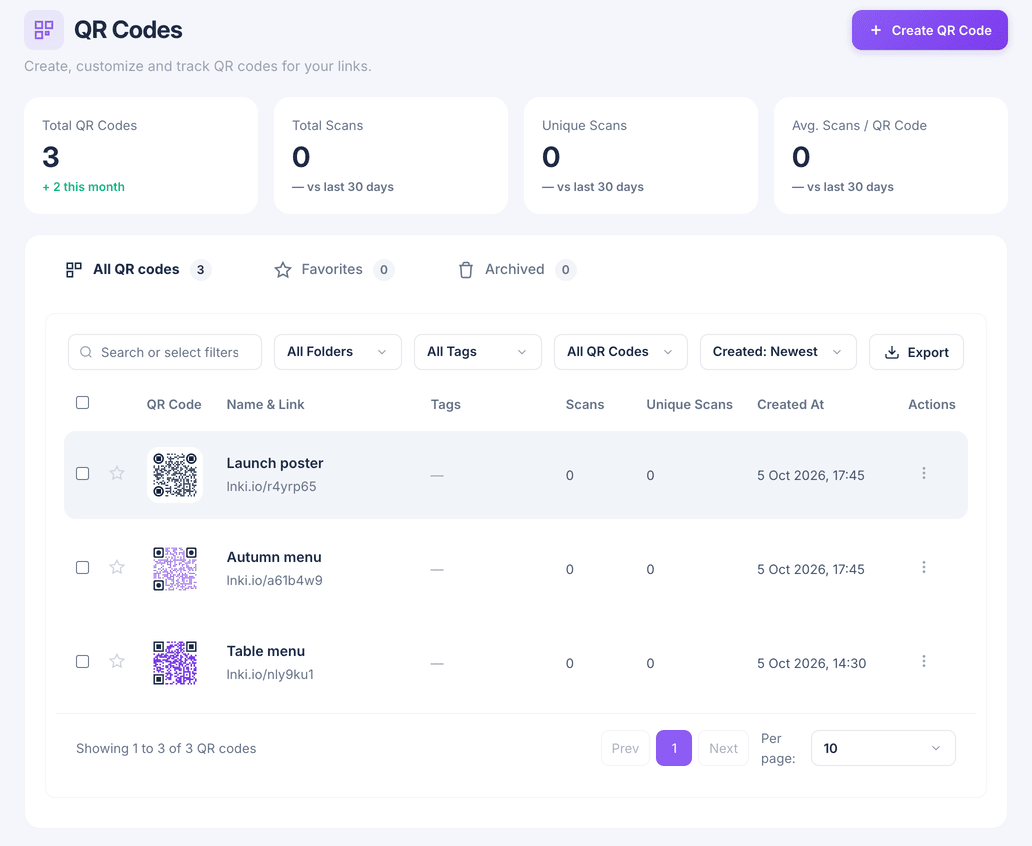
Task: Click the '5 Oct 2026, 14:30' date cell
Action: [812, 664]
